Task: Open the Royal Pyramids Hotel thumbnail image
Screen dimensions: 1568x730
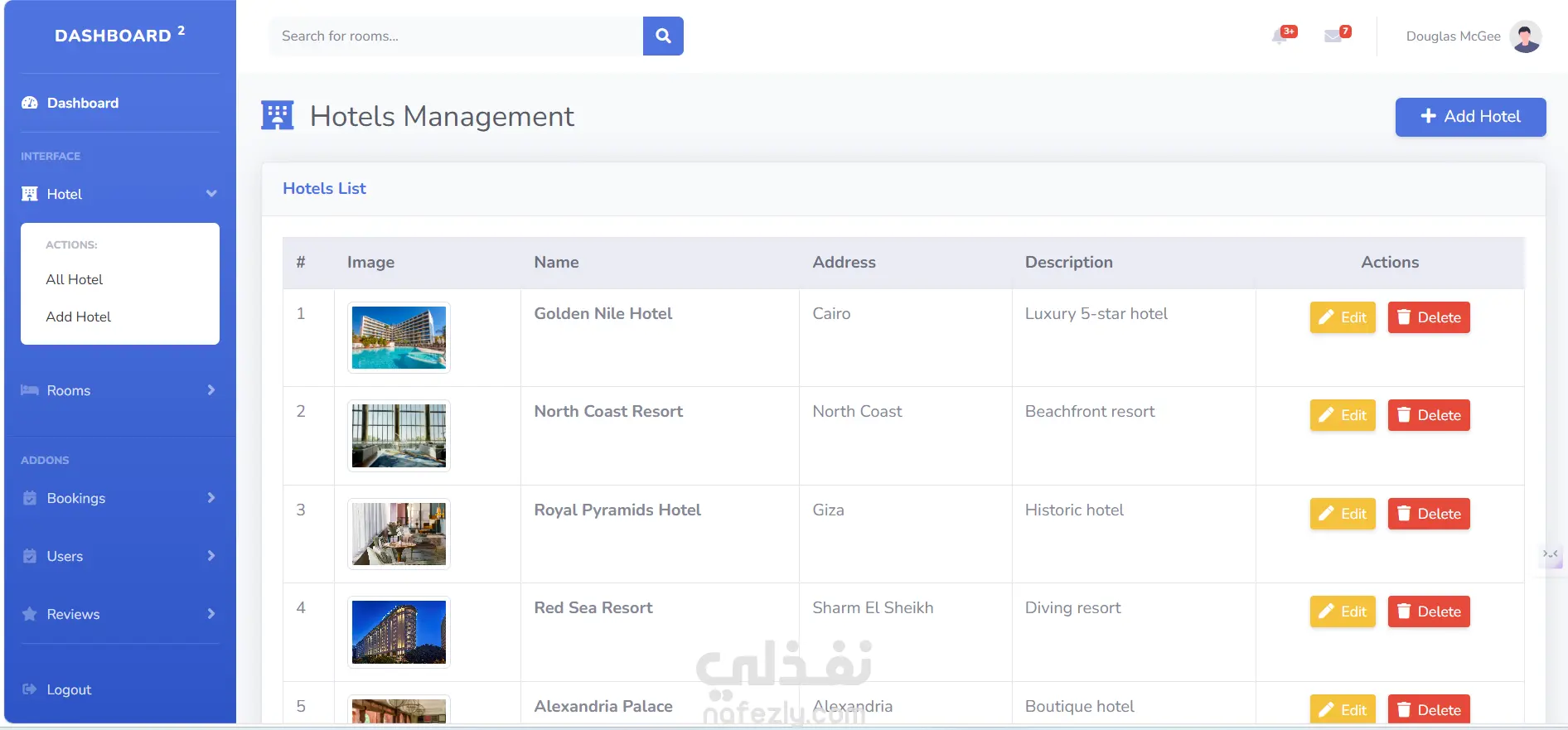Action: (x=399, y=534)
